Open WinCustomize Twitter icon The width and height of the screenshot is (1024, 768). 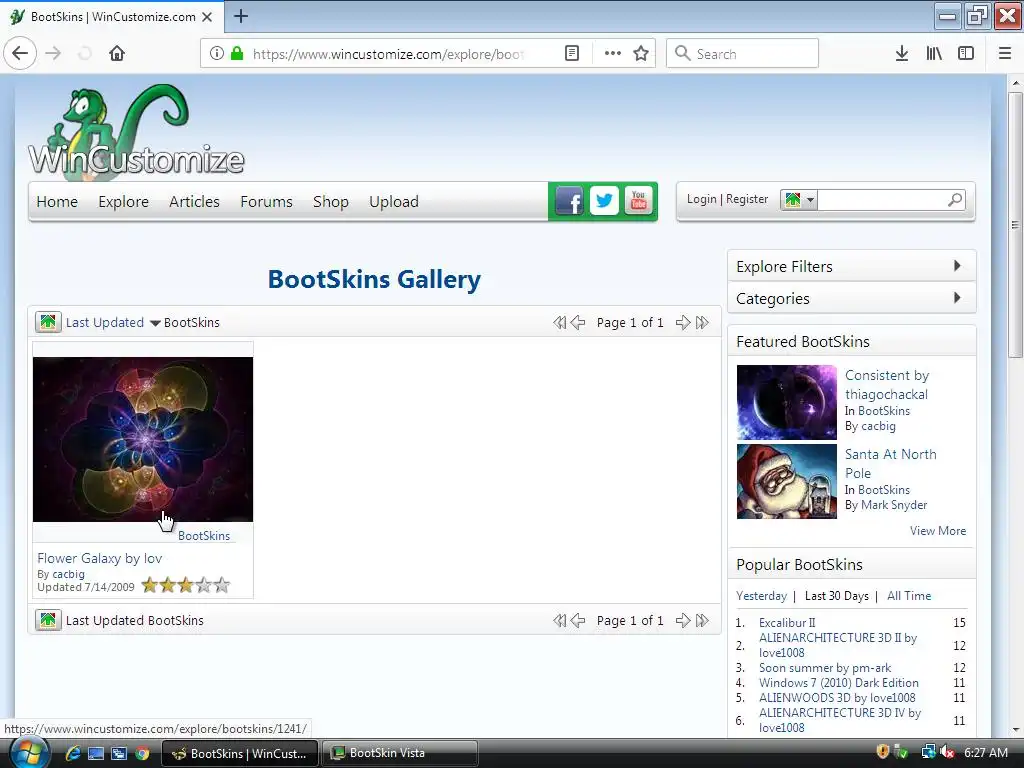[604, 201]
